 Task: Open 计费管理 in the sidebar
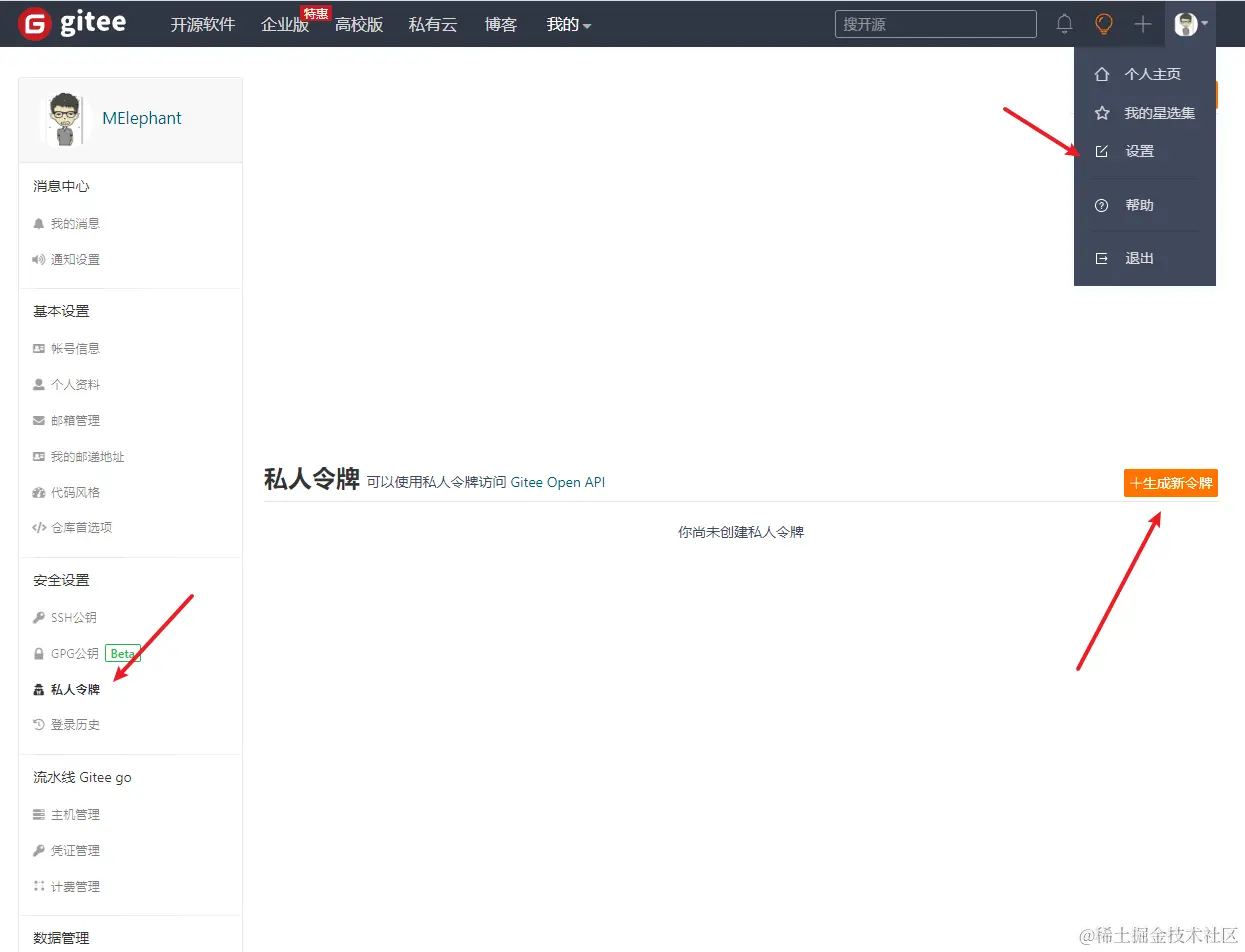pos(75,887)
